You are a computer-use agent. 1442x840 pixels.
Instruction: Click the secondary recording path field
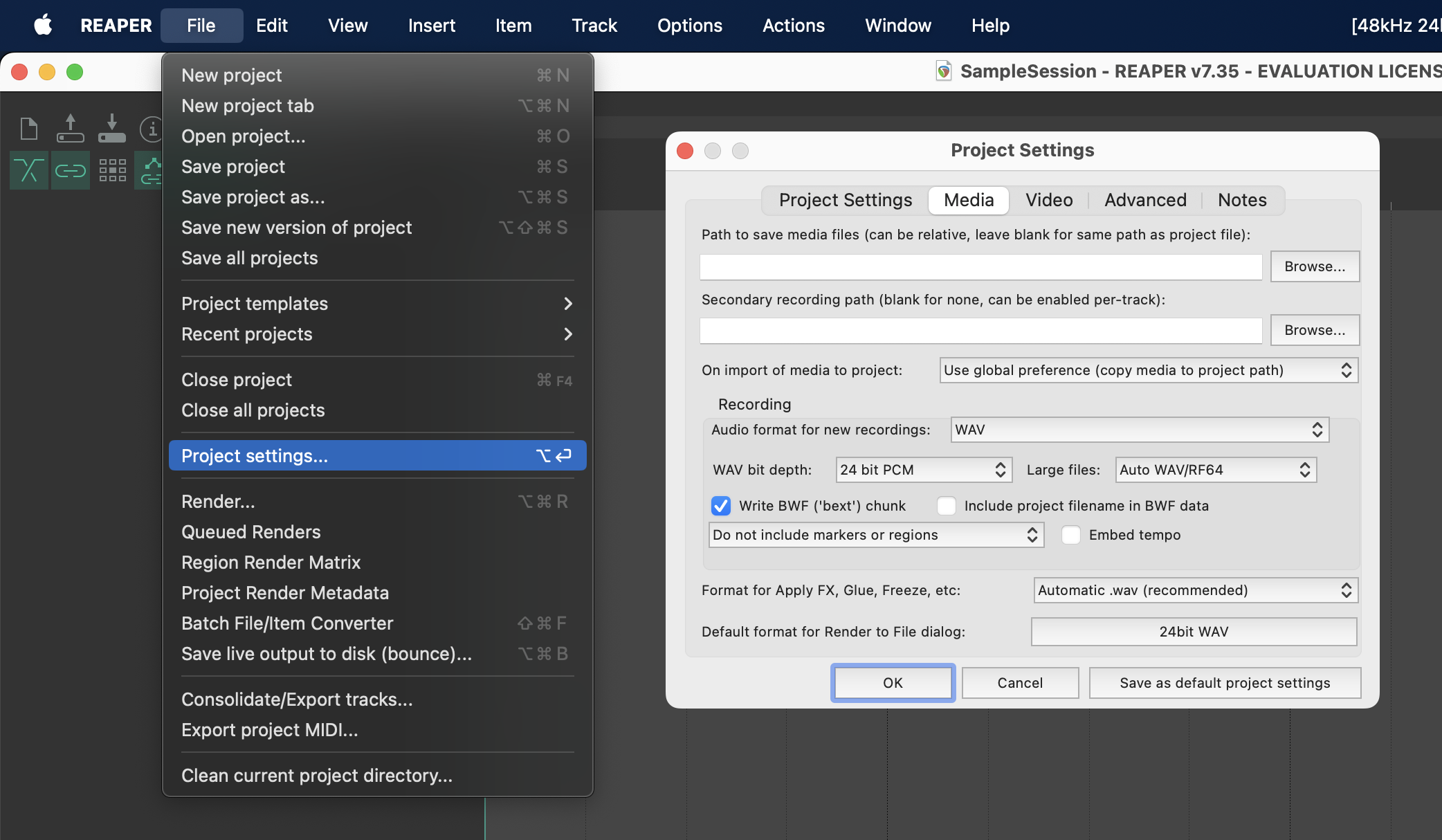pos(980,331)
